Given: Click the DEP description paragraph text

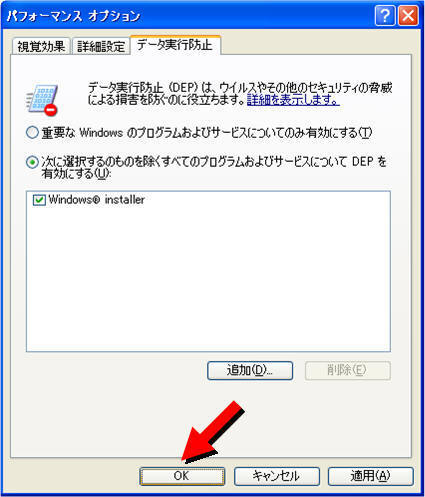Looking at the screenshot, I should 240,94.
